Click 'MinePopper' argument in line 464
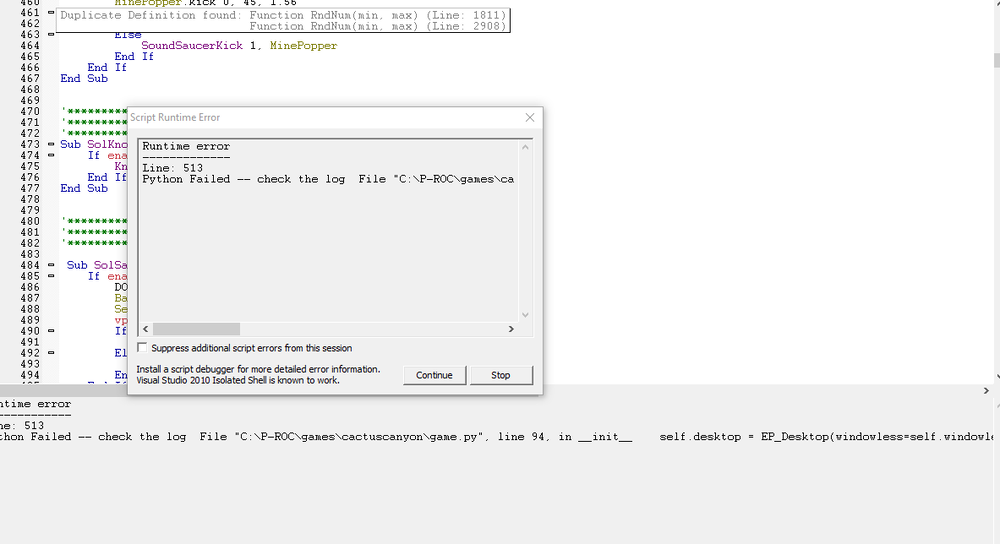Viewport: 1000px width, 544px height. (x=303, y=45)
